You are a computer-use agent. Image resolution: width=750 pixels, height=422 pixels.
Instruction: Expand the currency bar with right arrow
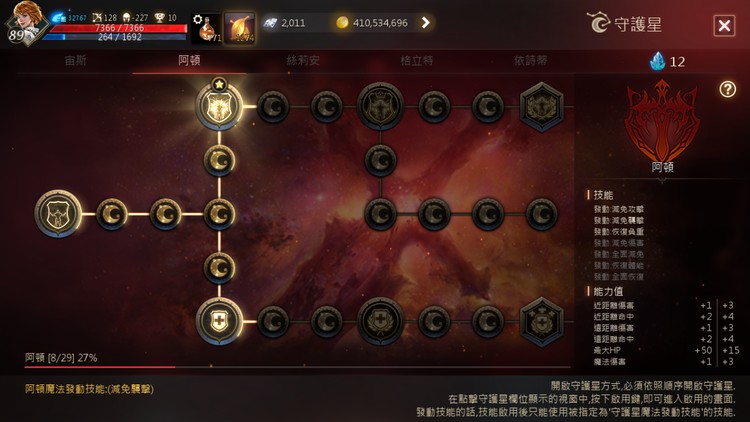click(x=425, y=22)
